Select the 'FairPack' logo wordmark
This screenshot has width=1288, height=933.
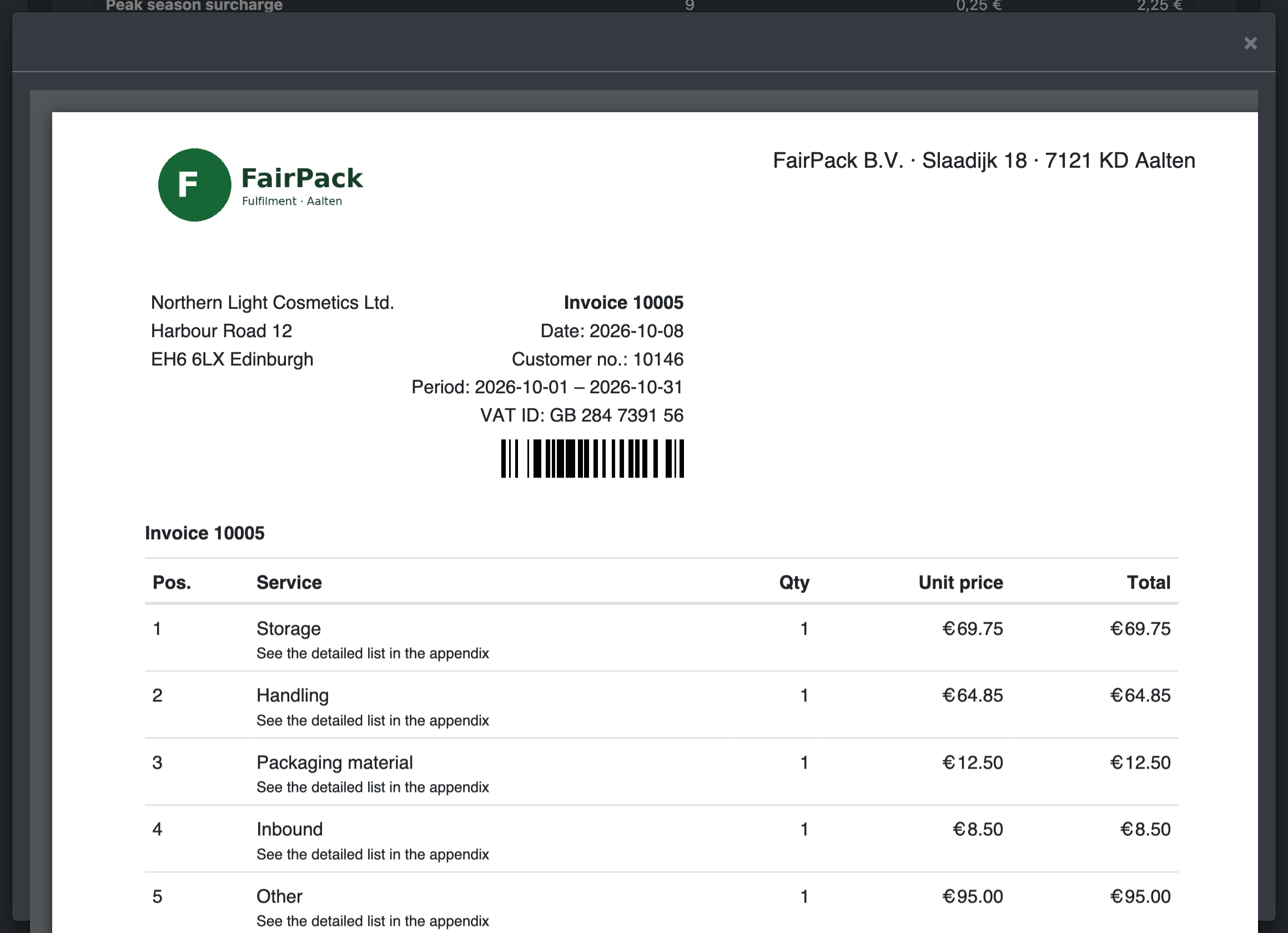tap(301, 178)
